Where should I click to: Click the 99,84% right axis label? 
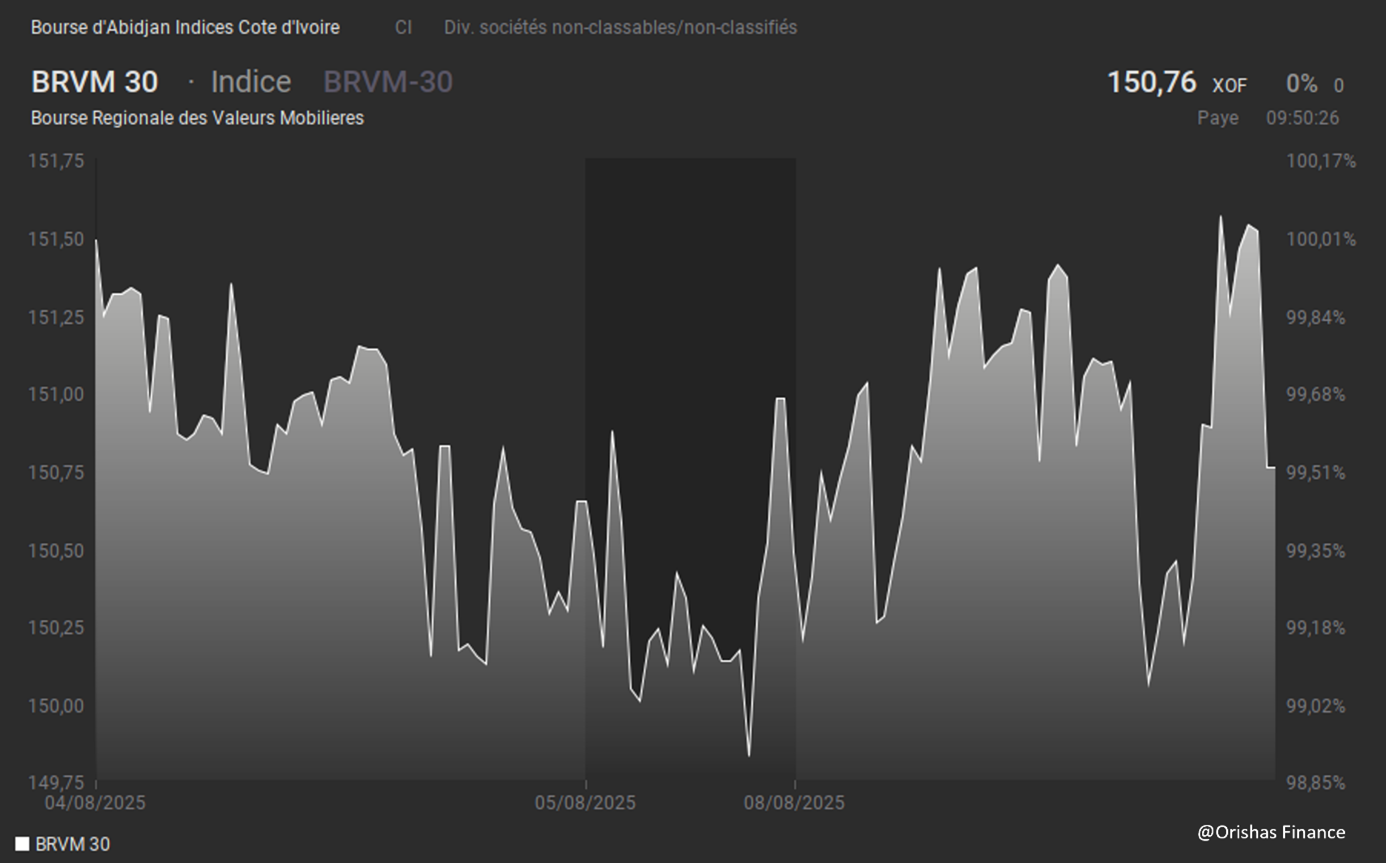[x=1317, y=317]
